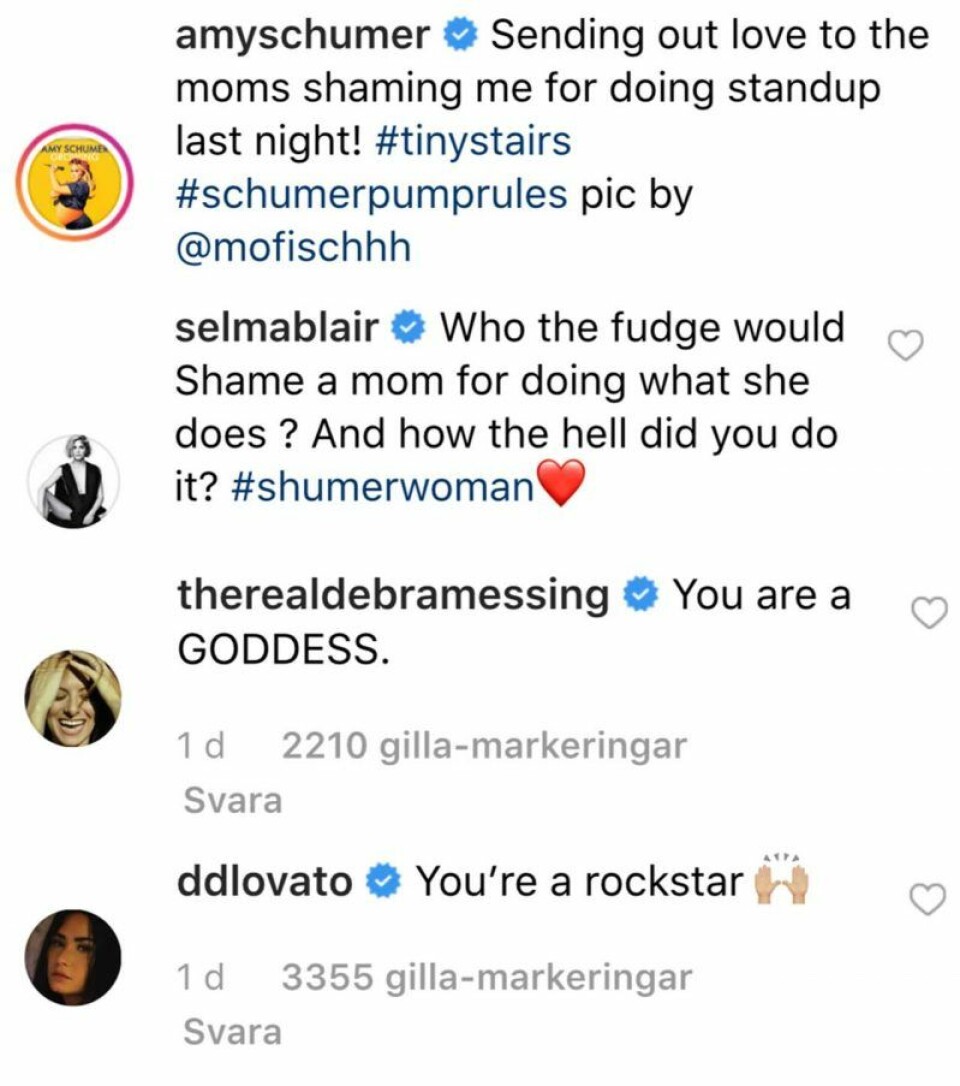Image resolution: width=960 pixels, height=1086 pixels.
Task: Open the #tinystairs hashtag
Action: click(473, 141)
